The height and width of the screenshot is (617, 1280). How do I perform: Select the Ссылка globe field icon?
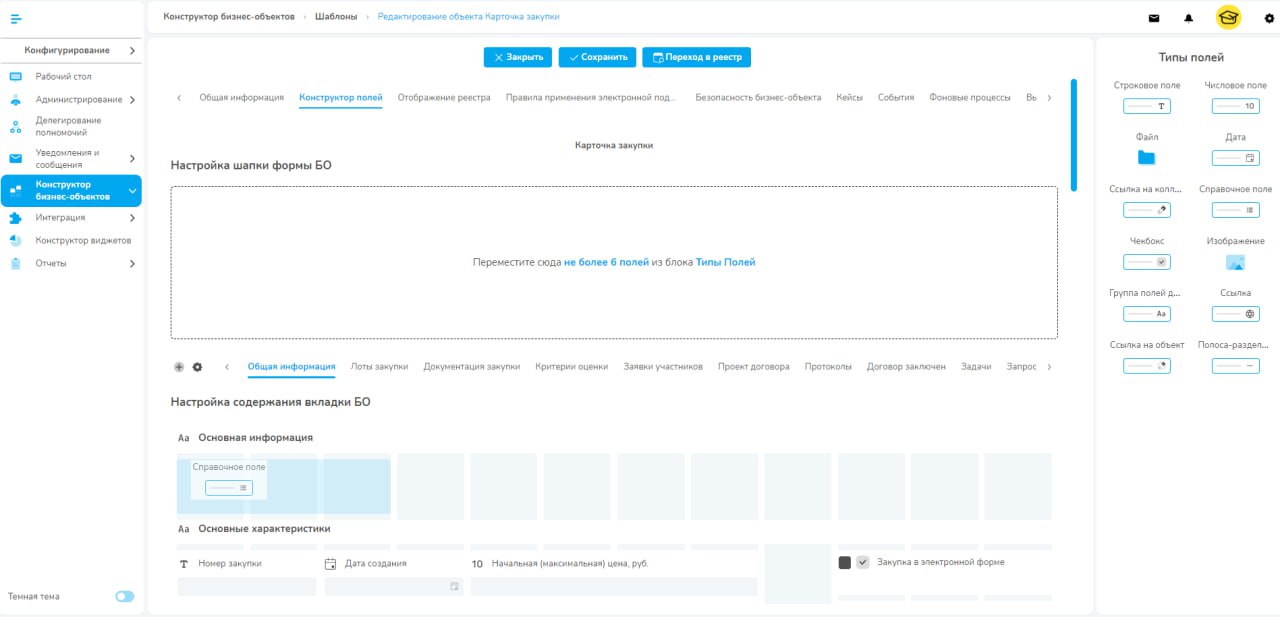click(1236, 314)
